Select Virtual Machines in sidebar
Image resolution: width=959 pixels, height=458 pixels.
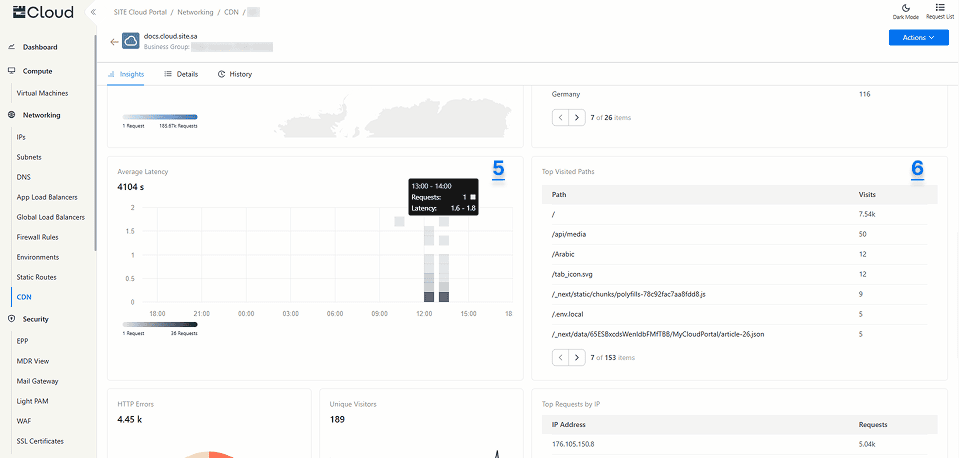pos(42,93)
